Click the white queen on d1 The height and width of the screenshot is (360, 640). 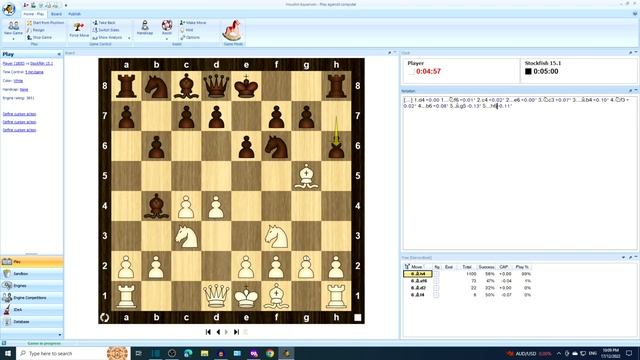[x=216, y=296]
